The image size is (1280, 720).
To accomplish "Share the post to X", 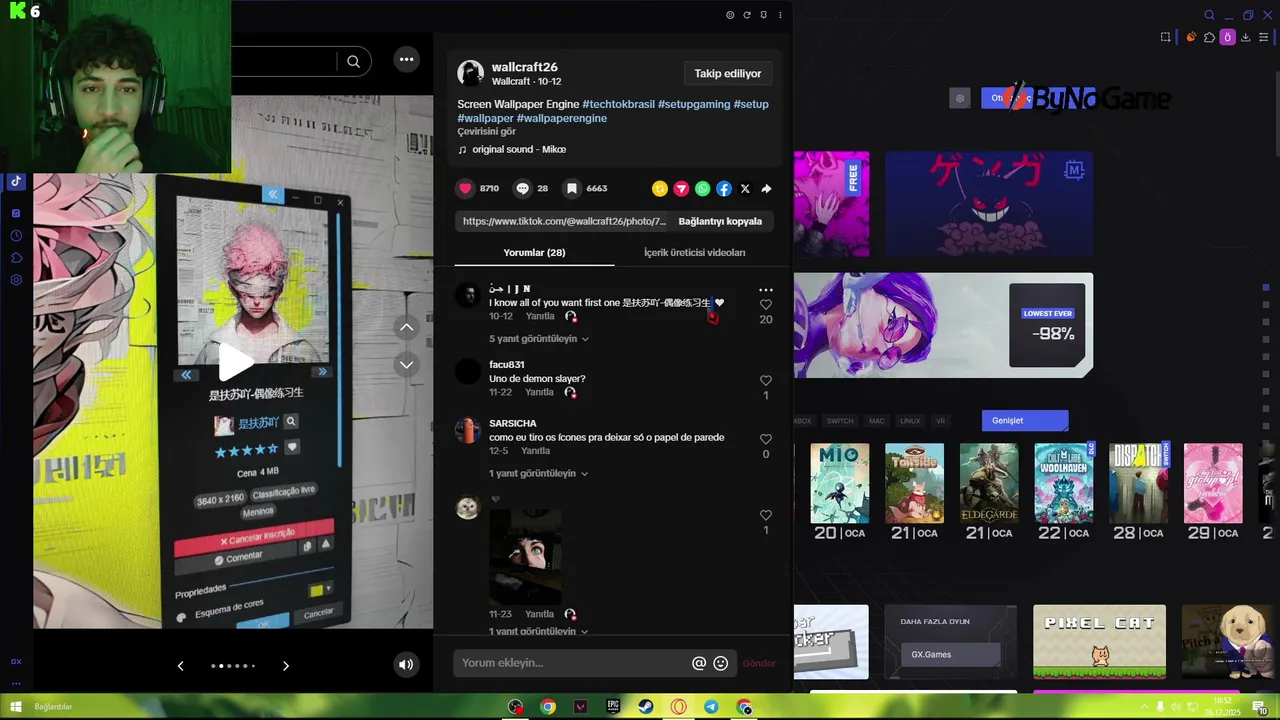I will pos(745,189).
